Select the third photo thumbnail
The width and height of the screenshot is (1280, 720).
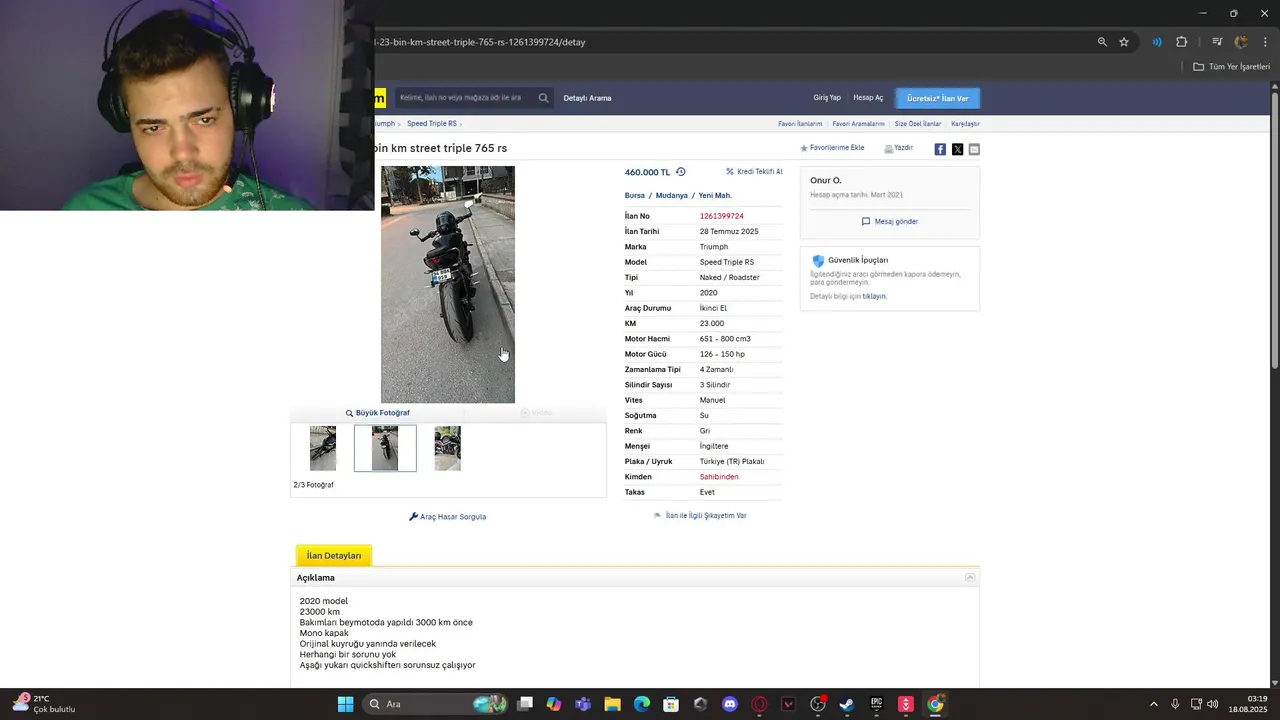click(x=447, y=448)
